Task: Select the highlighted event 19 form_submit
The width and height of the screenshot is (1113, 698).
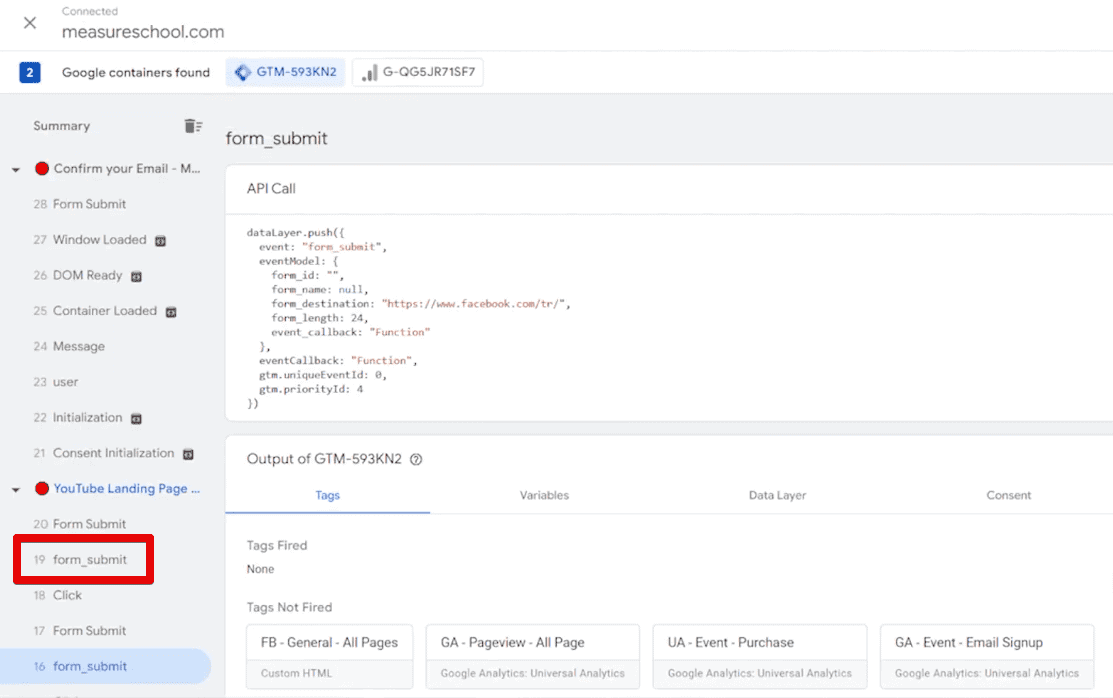Action: 85,559
